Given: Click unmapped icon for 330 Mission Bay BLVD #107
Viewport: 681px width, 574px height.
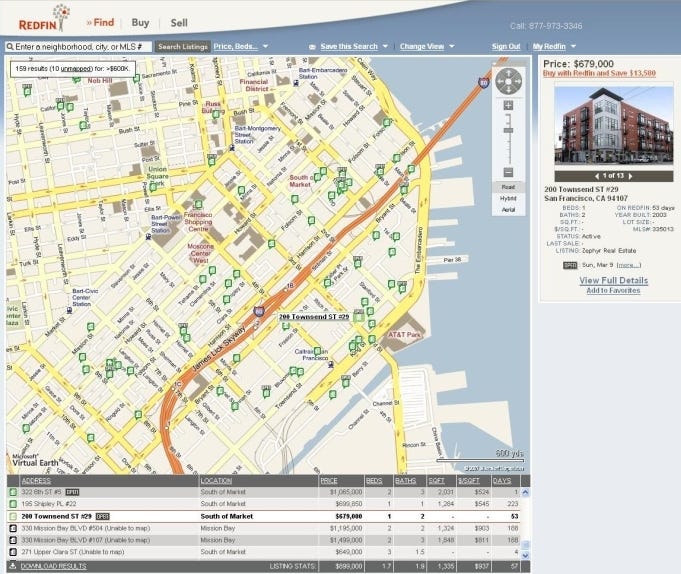Looking at the screenshot, I should (13, 540).
